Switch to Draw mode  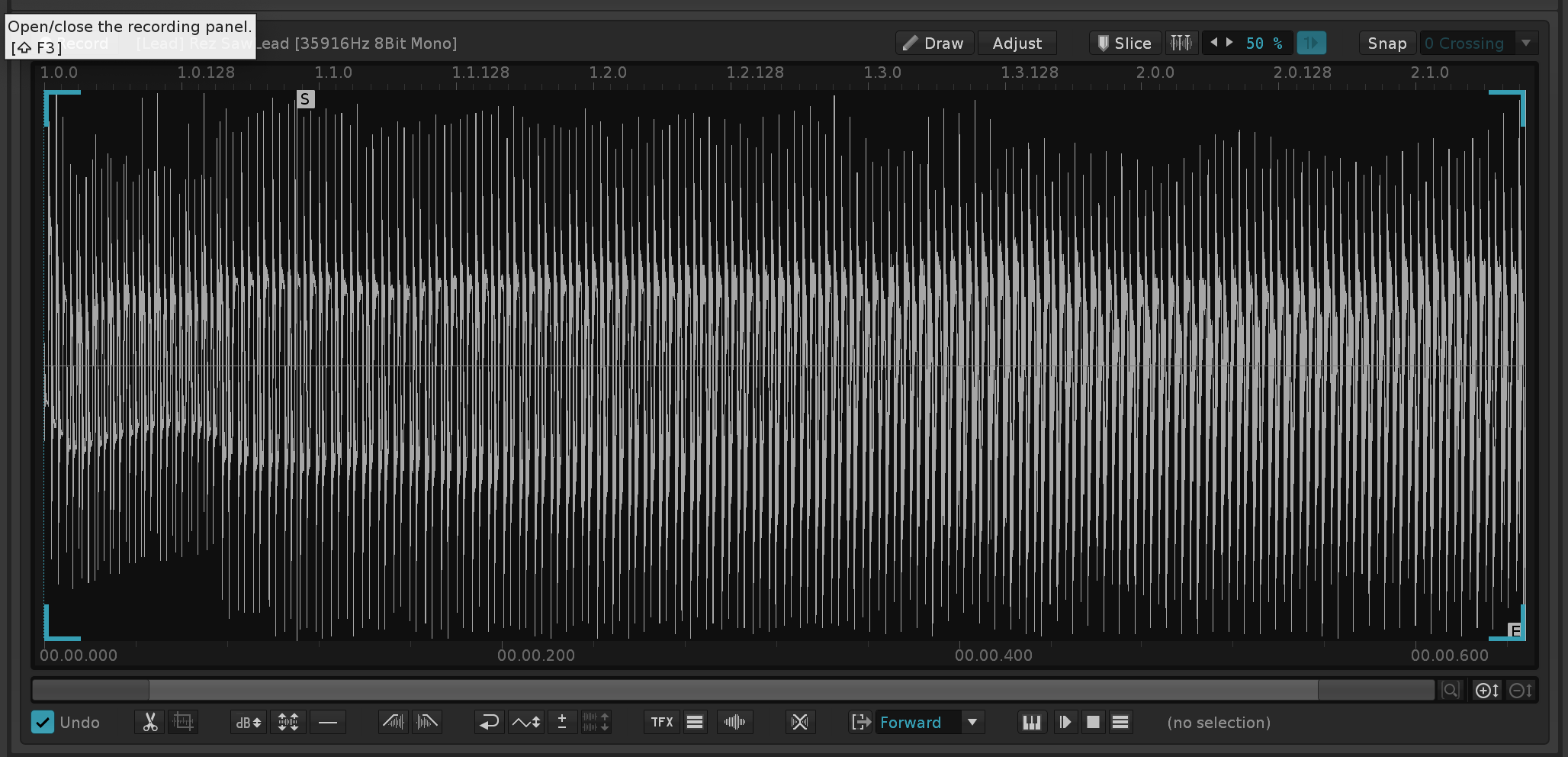[933, 43]
